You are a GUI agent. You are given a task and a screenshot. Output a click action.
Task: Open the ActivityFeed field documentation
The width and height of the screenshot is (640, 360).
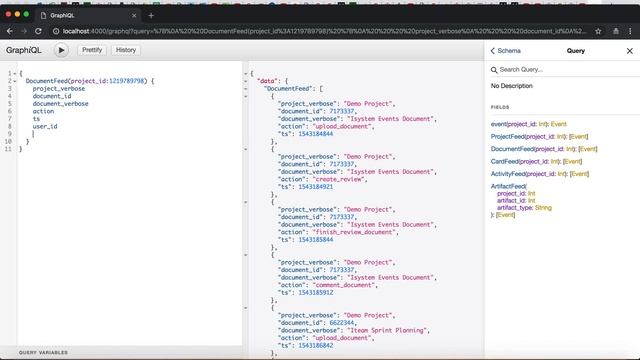[x=508, y=174]
